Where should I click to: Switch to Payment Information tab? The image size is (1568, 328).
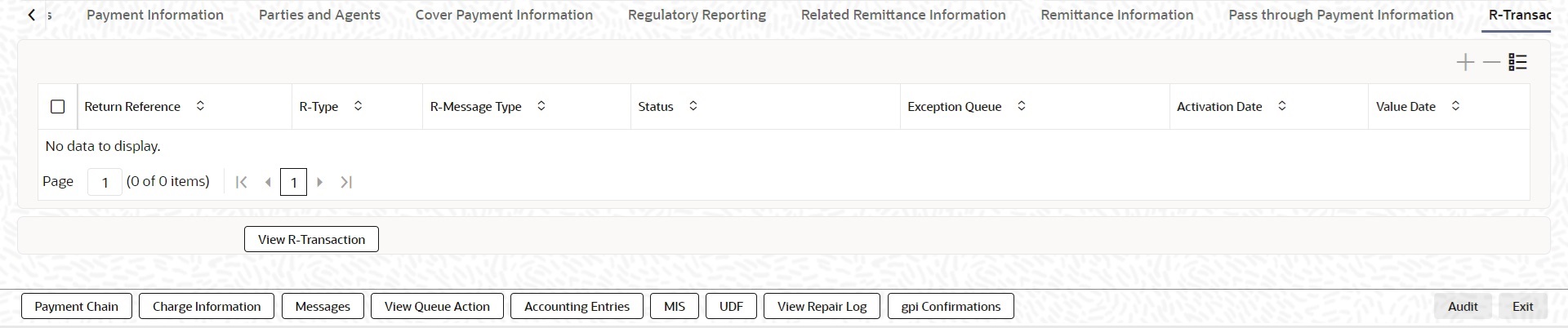(155, 15)
